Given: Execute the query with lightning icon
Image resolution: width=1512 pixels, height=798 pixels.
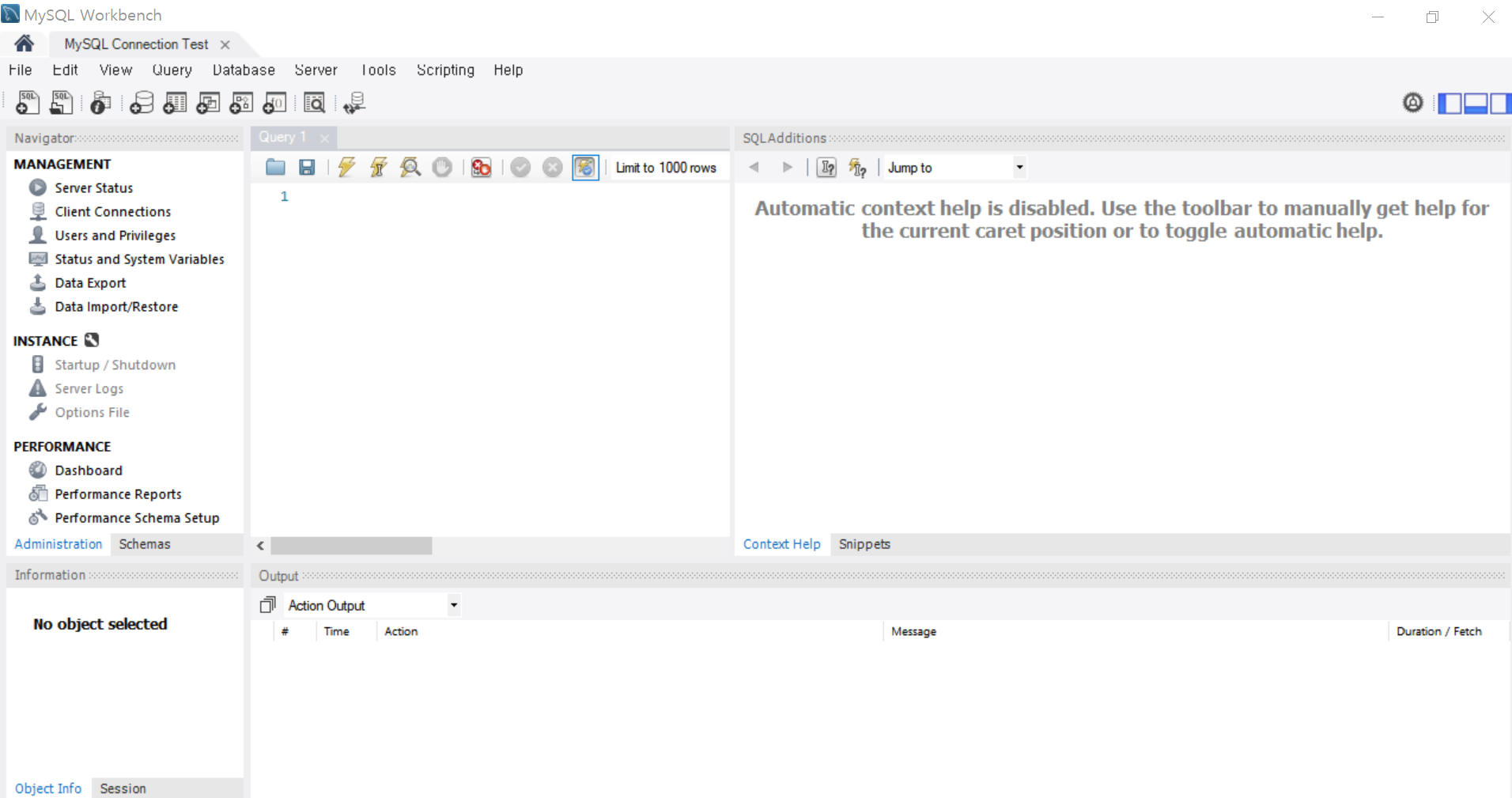Looking at the screenshot, I should click(x=346, y=167).
